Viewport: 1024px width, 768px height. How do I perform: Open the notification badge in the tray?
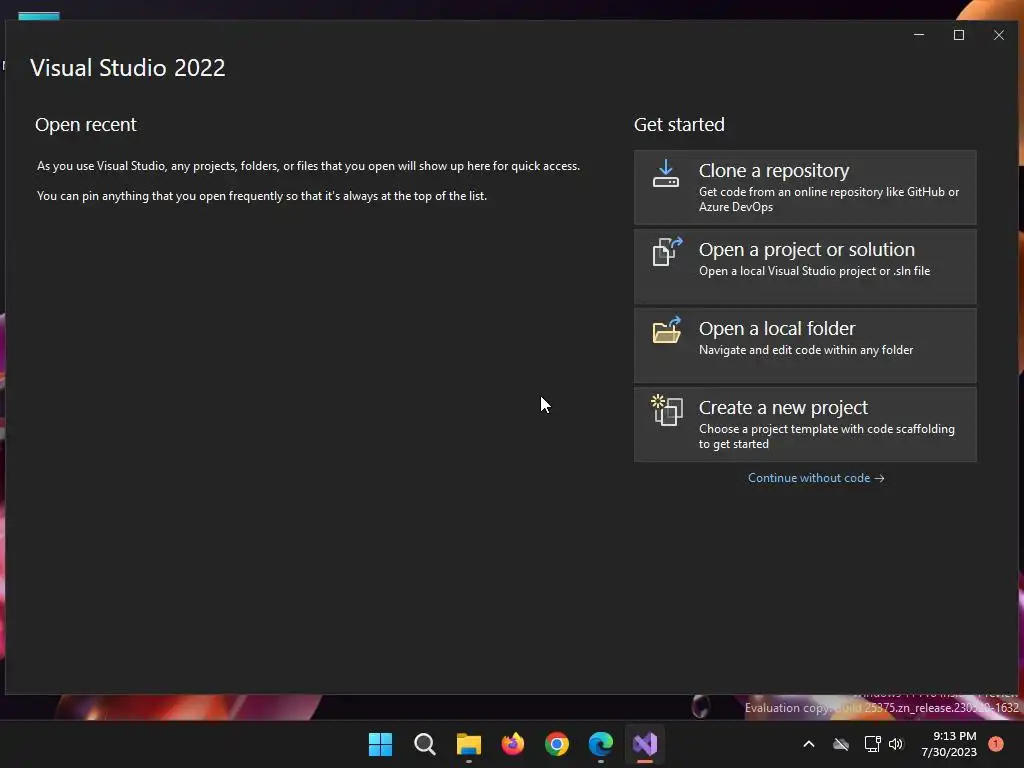(996, 743)
